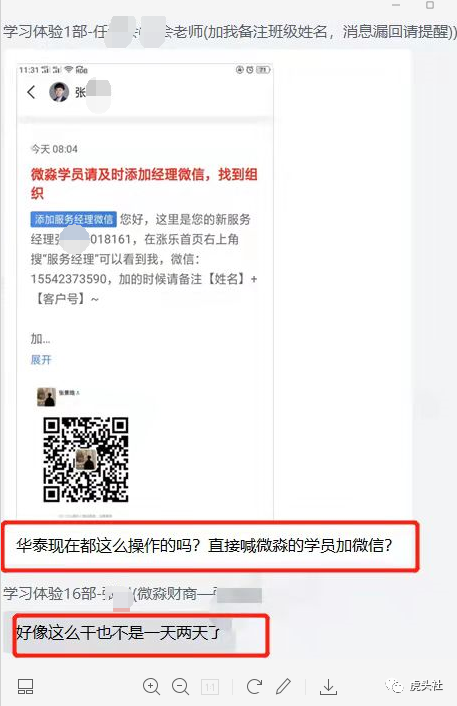Viewport: 457px width, 706px height.
Task: Reset image to 1:1 actual size
Action: (210, 687)
